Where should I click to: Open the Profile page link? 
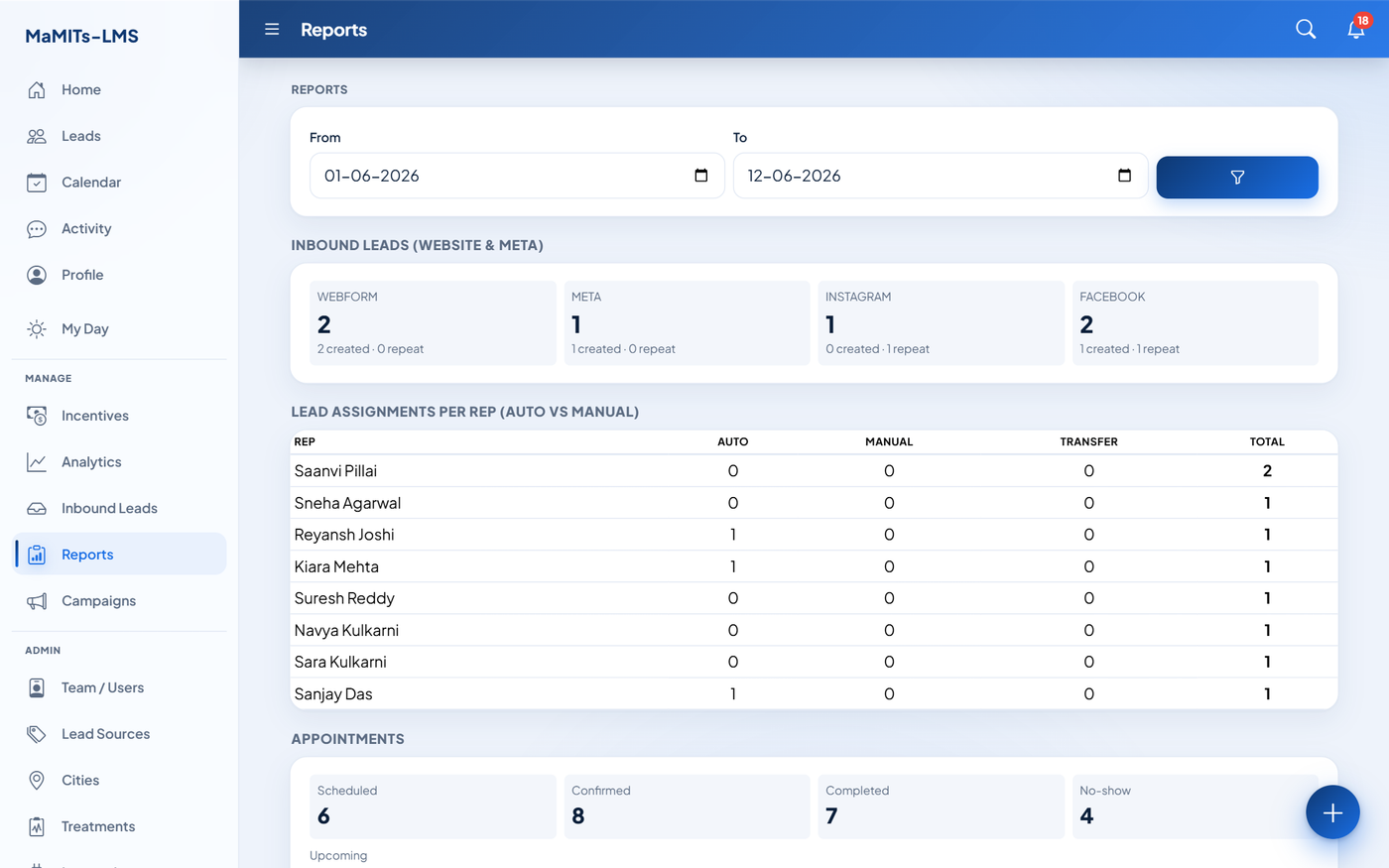pyautogui.click(x=119, y=275)
